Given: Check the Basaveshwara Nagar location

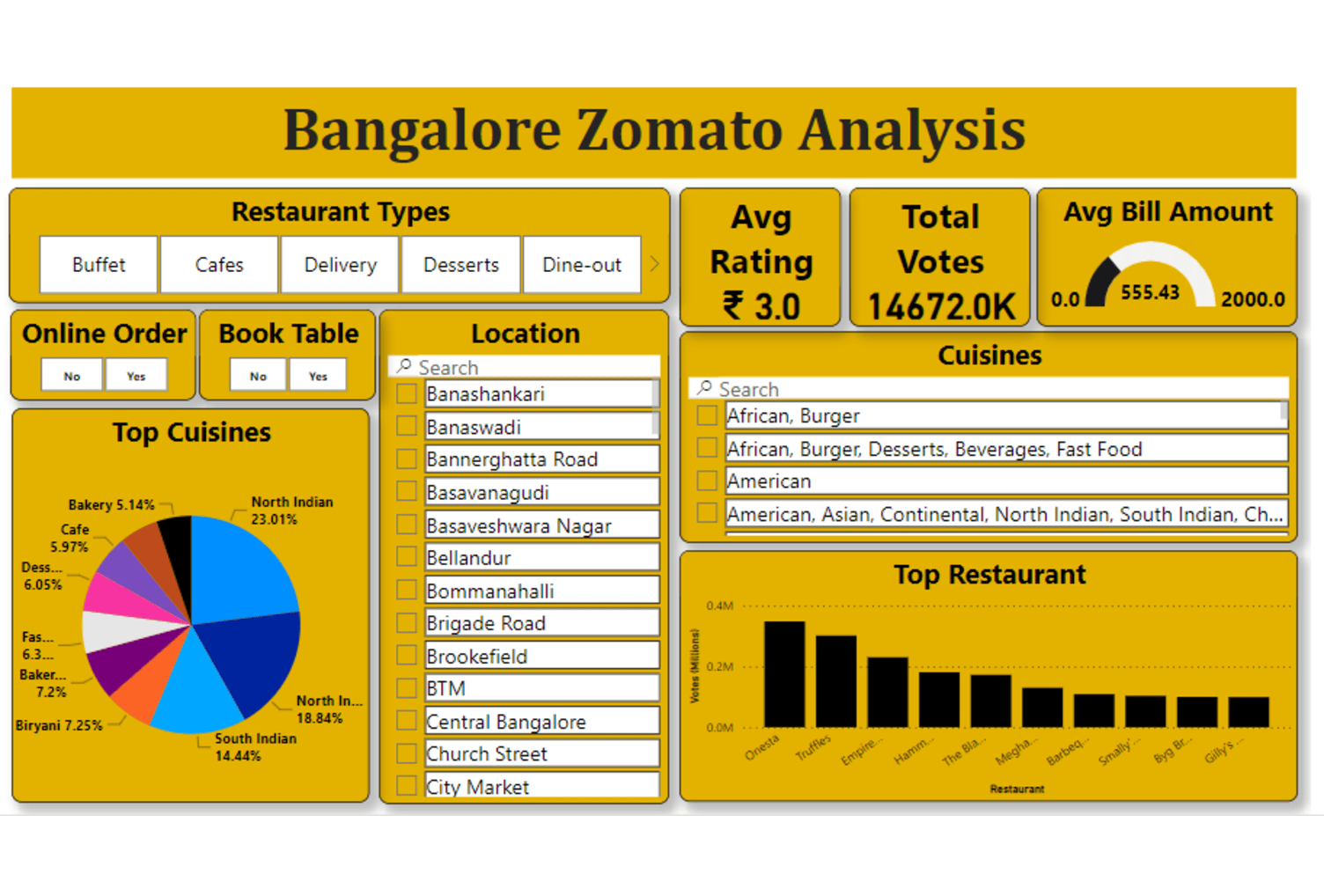Looking at the screenshot, I should click(407, 525).
